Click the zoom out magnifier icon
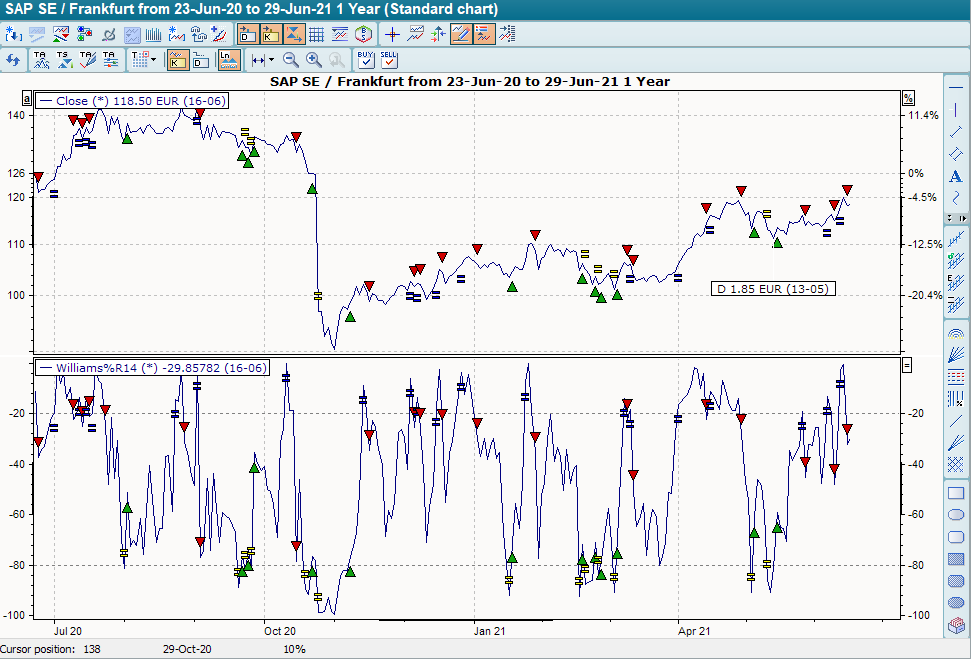 tap(291, 60)
